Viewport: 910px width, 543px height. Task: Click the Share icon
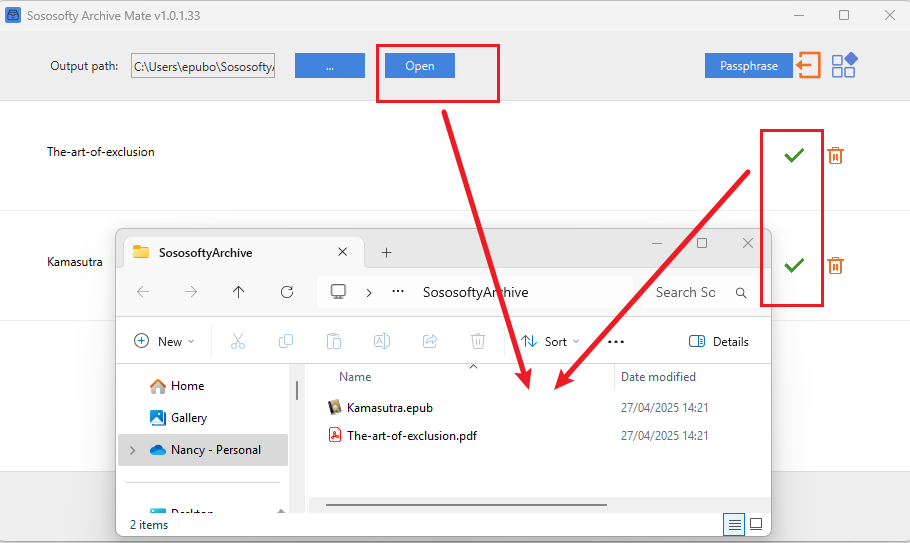point(430,341)
